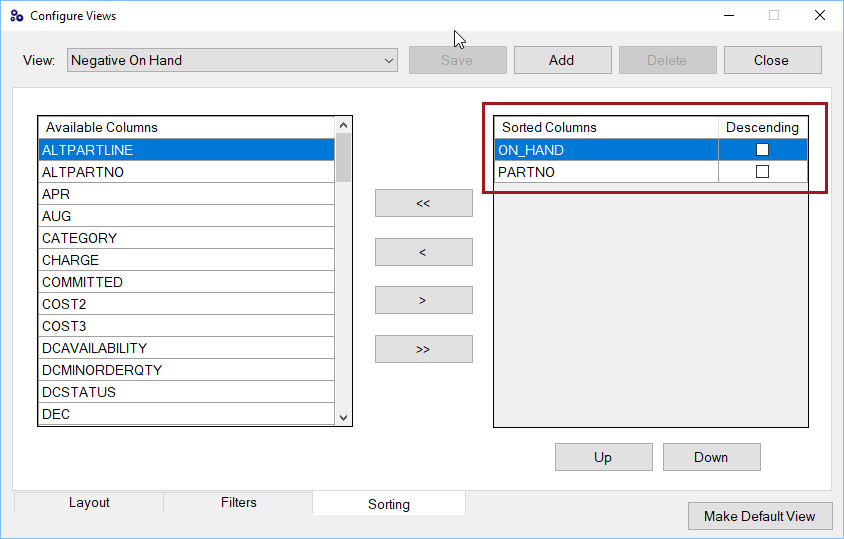Select DCSTATUS column row
This screenshot has height=539, width=844.
coord(186,392)
